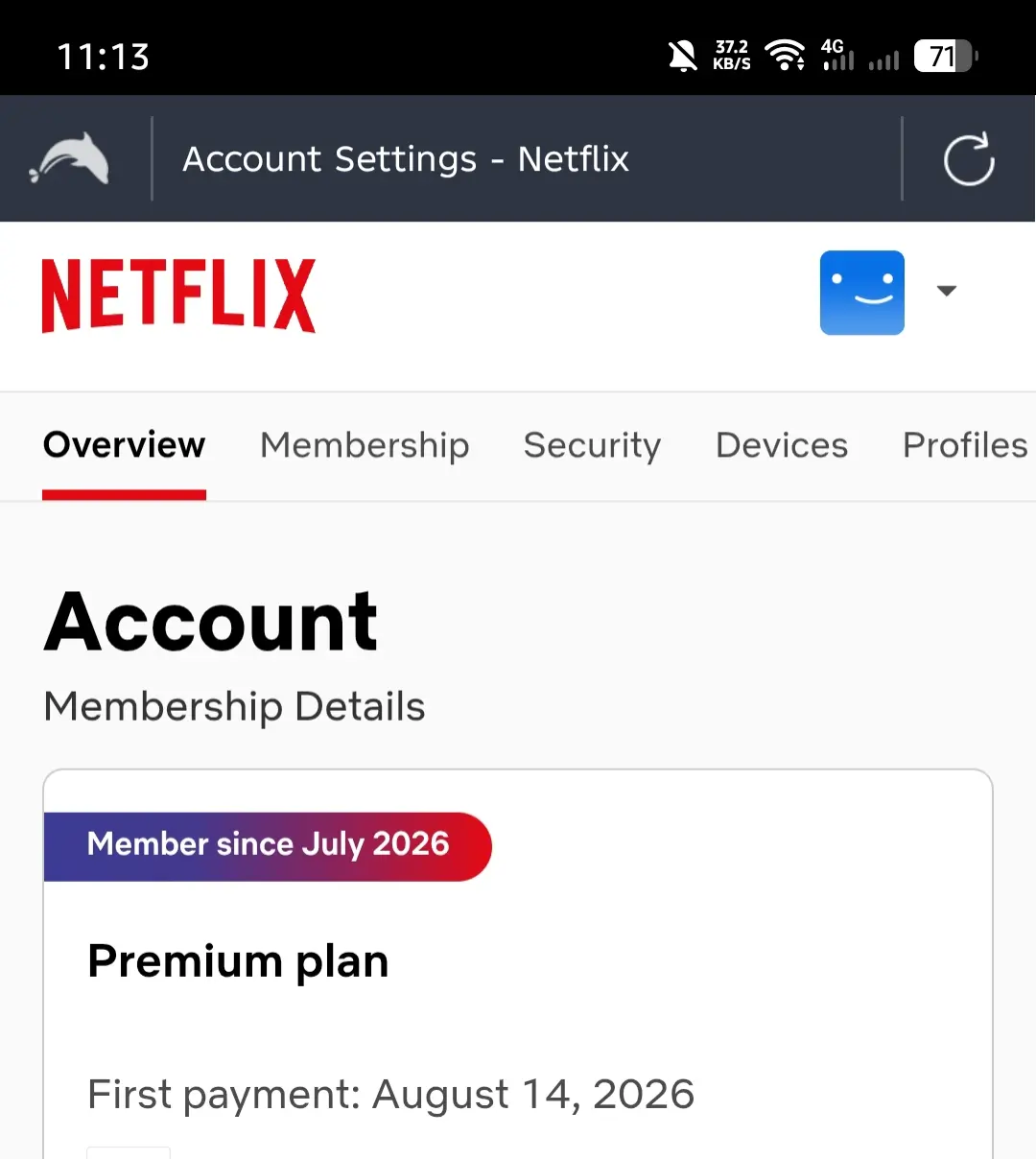Go to the Devices tab

782,445
